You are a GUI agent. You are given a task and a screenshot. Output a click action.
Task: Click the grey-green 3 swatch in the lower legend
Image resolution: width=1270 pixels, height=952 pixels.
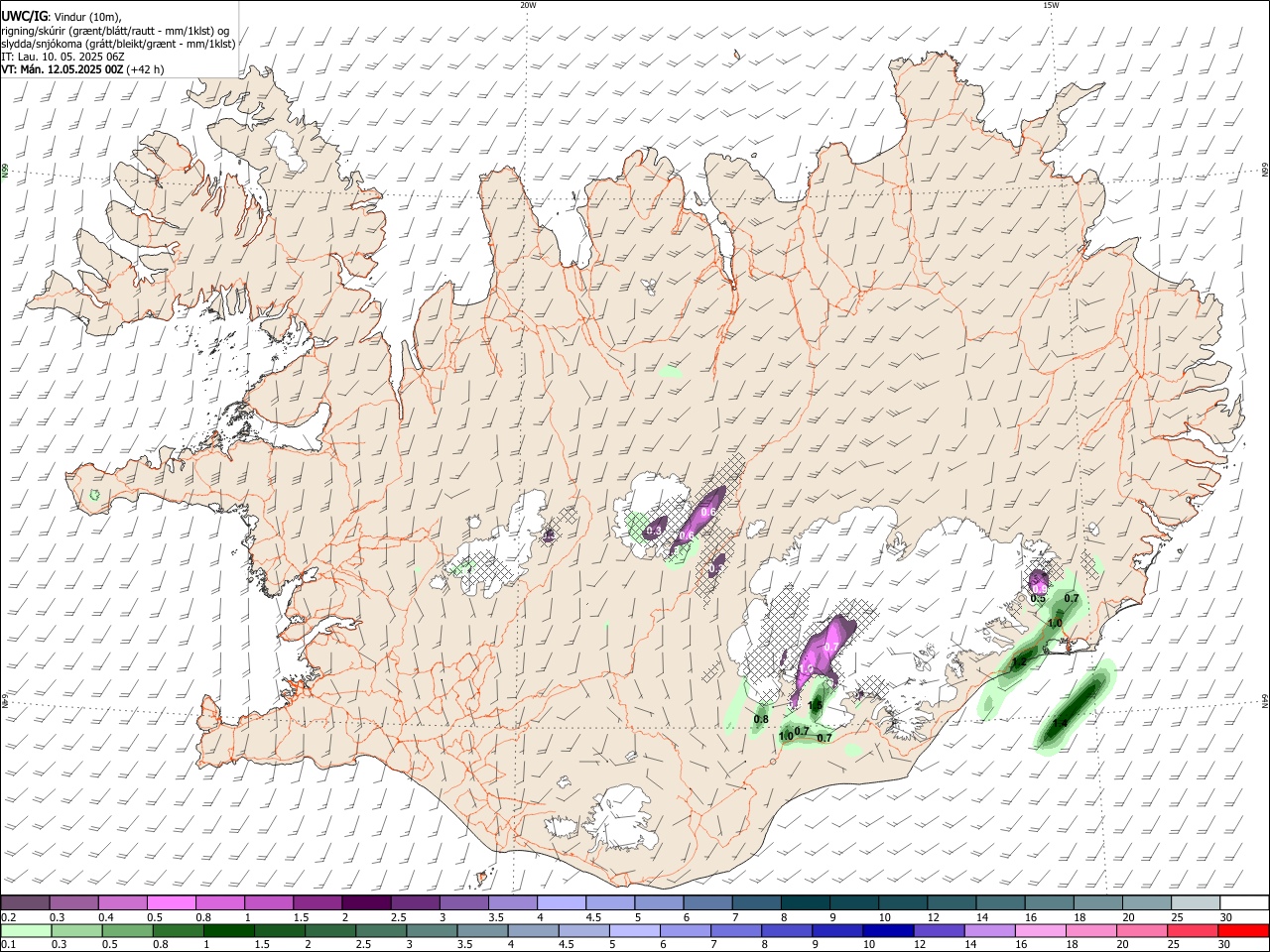pos(432,930)
